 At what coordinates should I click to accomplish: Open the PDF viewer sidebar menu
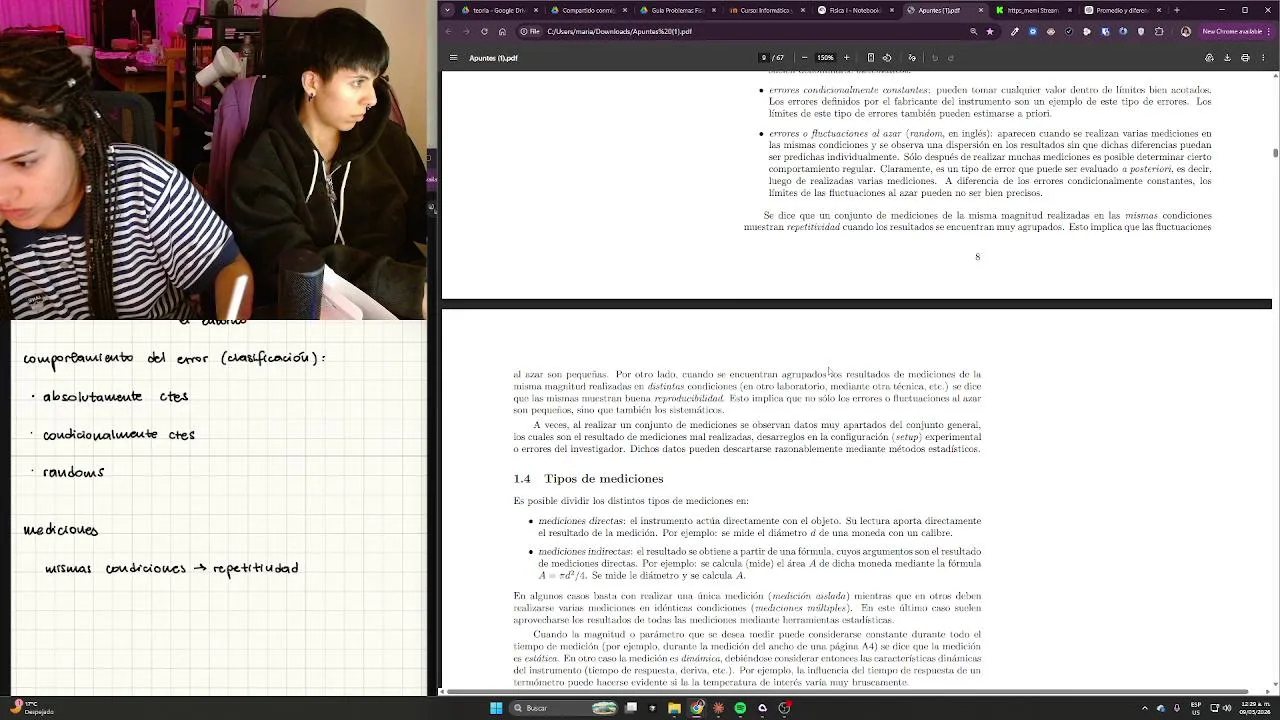(x=453, y=58)
